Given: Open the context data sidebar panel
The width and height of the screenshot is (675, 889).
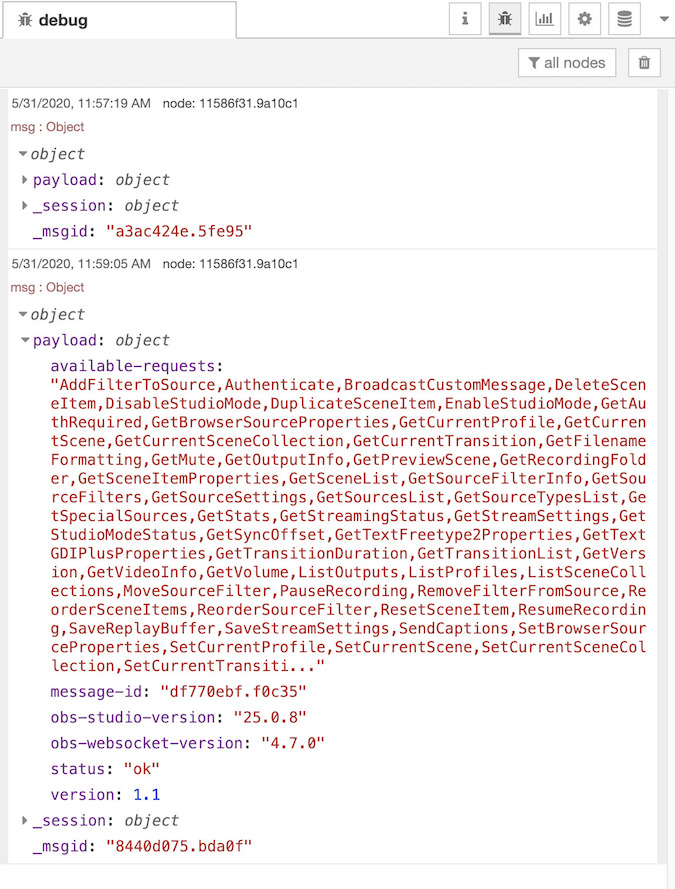Looking at the screenshot, I should click(624, 18).
